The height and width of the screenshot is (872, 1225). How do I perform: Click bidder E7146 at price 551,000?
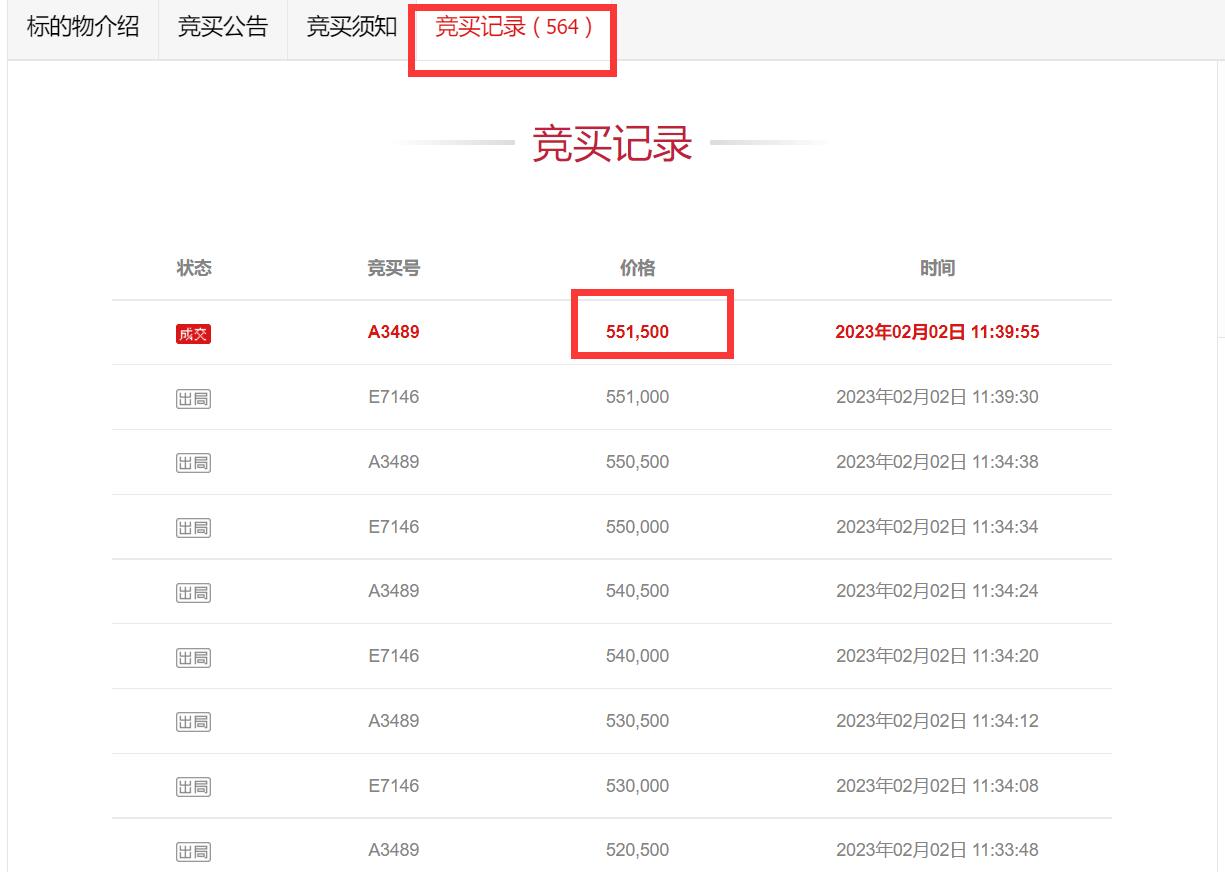[x=394, y=397]
